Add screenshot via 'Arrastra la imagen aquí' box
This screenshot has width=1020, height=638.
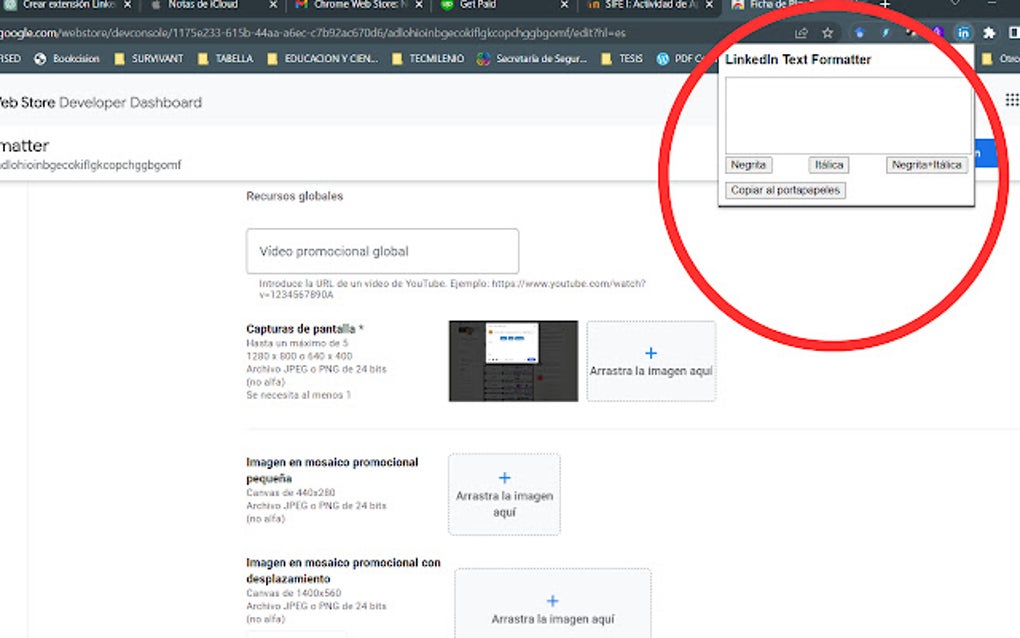651,361
